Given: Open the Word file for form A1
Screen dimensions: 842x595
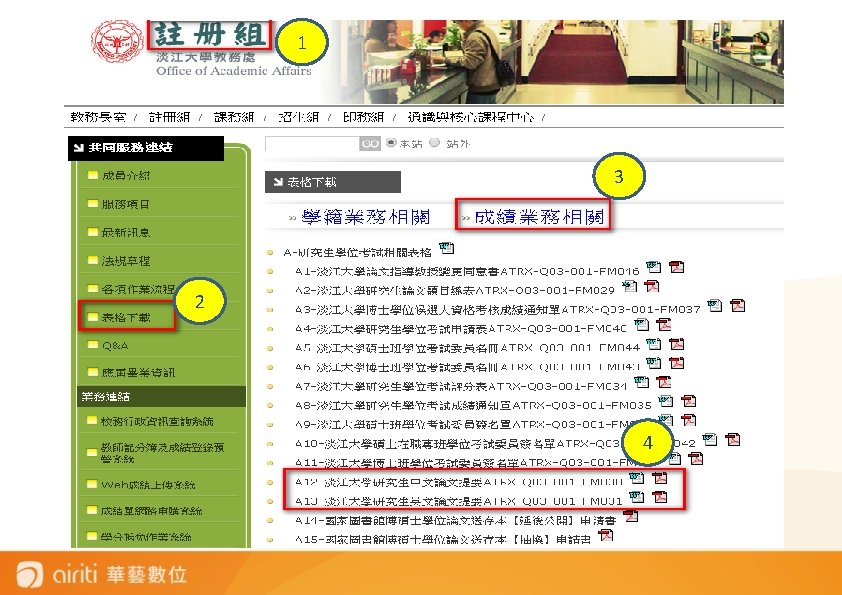Looking at the screenshot, I should [653, 267].
